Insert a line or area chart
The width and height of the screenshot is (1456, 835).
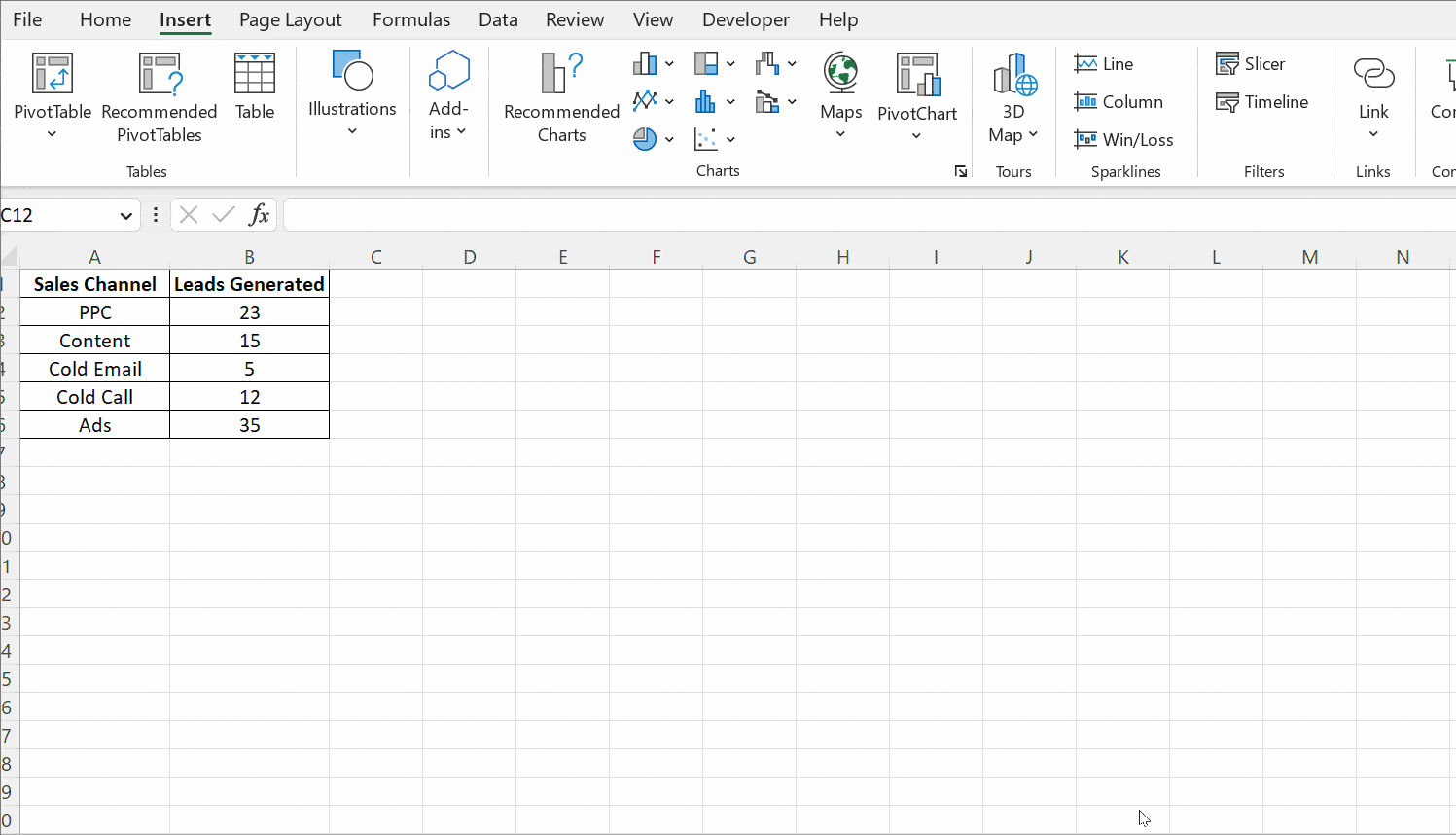[x=645, y=100]
